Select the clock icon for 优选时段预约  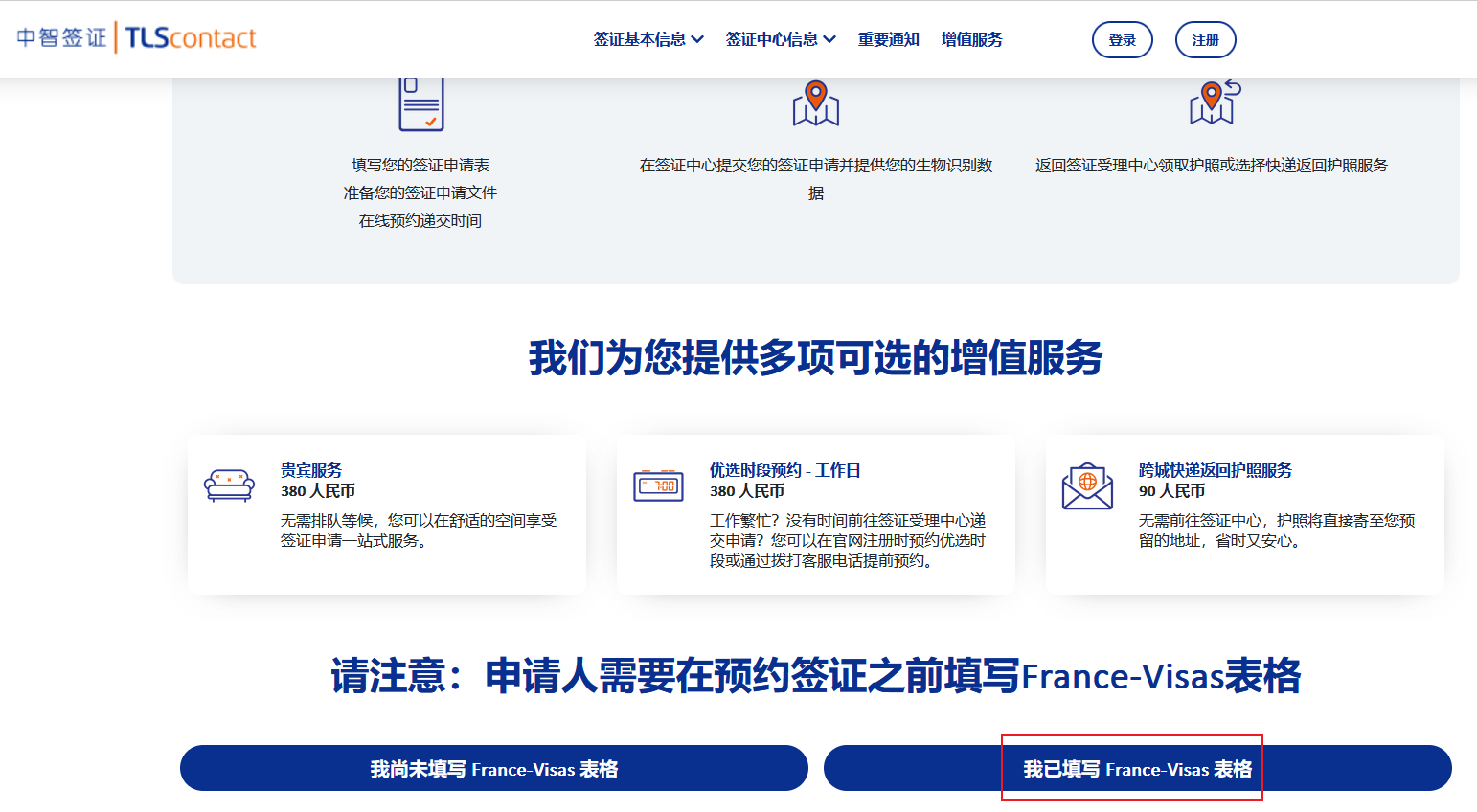pos(659,485)
